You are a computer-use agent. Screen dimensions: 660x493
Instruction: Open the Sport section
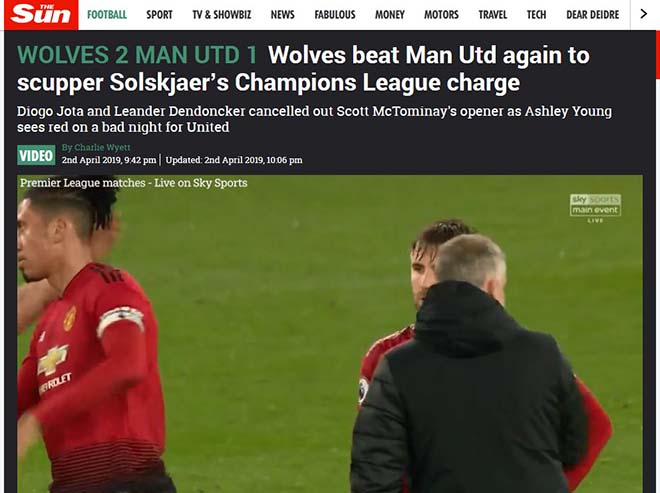pyautogui.click(x=160, y=15)
